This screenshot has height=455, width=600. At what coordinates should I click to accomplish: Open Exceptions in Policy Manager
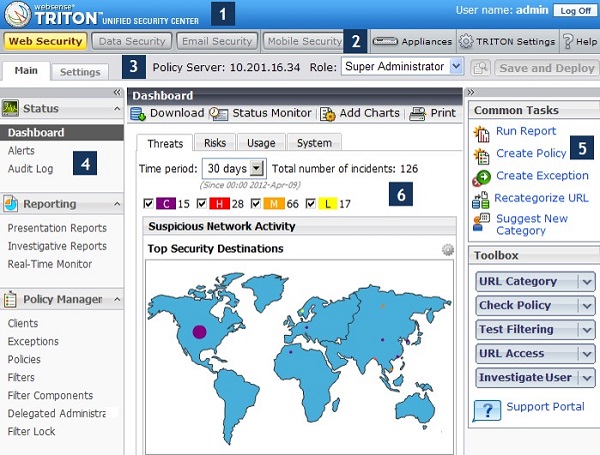tap(33, 341)
